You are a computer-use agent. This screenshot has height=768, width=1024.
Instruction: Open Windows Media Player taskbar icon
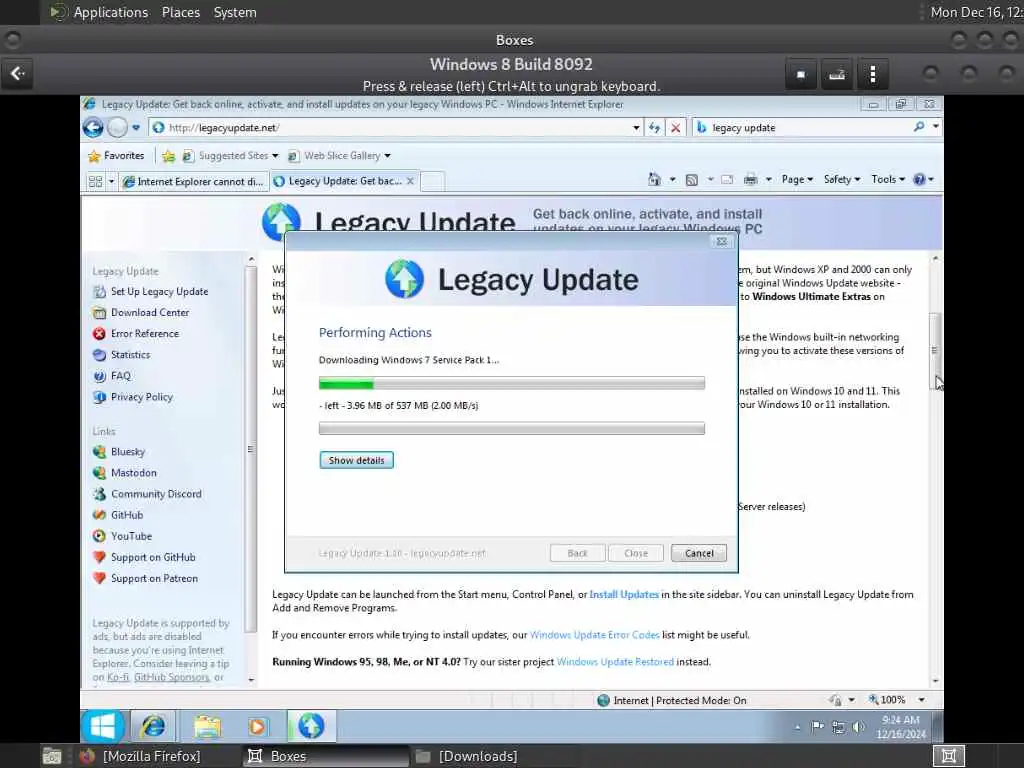257,726
